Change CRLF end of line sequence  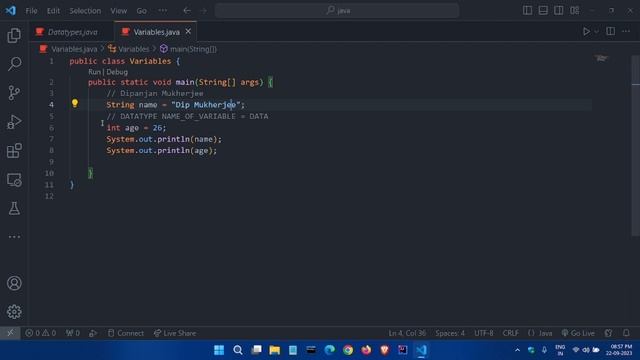(510, 333)
